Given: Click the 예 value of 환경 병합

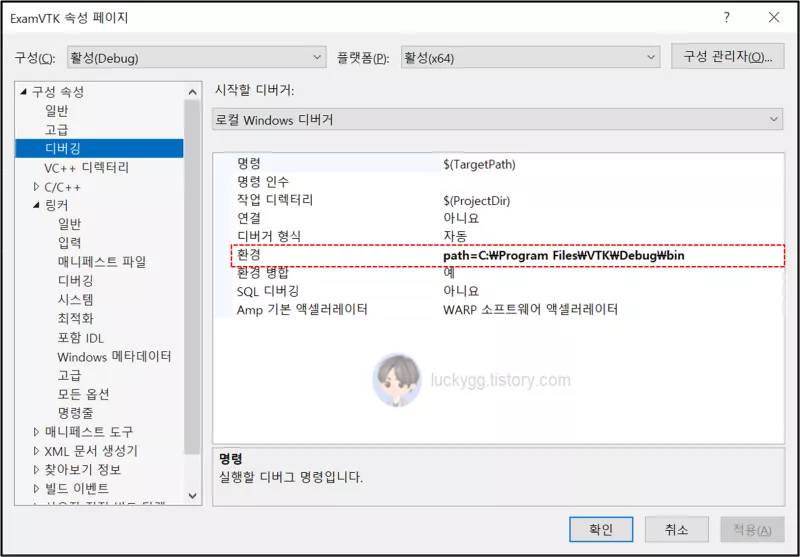Looking at the screenshot, I should [449, 273].
